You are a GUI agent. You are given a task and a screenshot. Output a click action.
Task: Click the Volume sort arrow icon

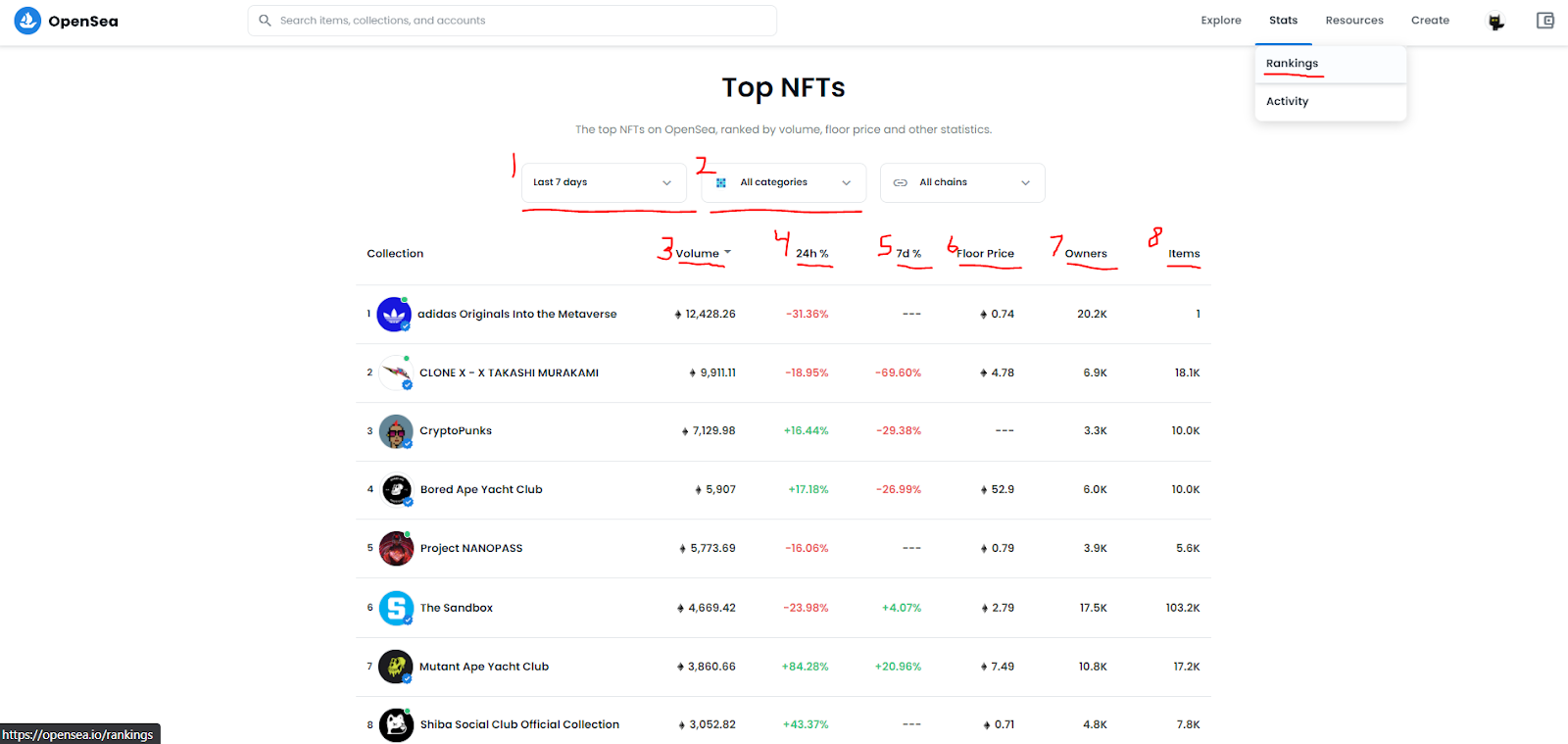727,253
